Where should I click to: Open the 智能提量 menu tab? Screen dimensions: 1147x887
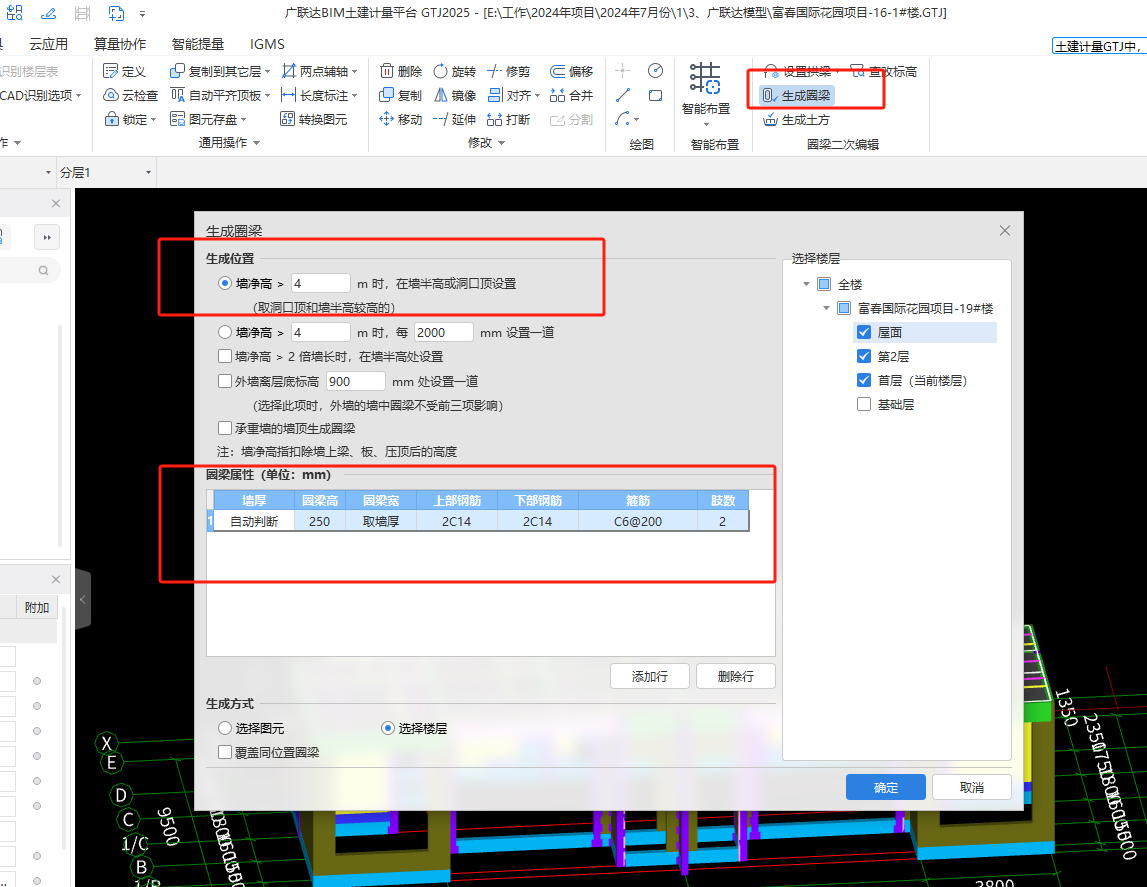coord(198,44)
